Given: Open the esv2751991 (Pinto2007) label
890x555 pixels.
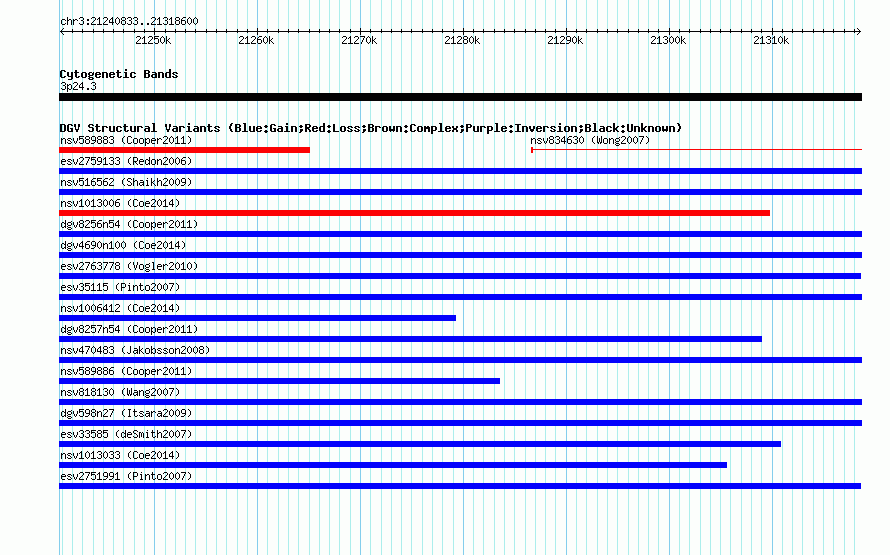Looking at the screenshot, I should tap(126, 476).
